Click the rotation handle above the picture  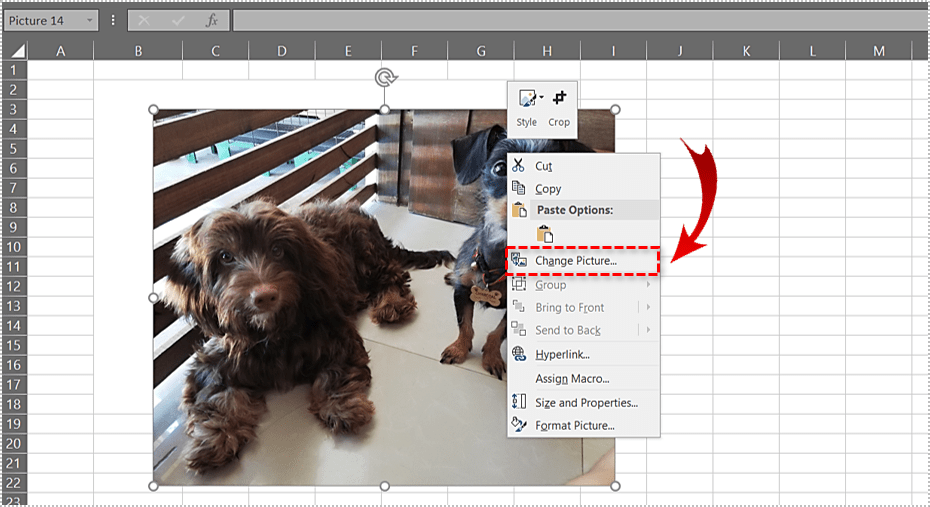384,78
